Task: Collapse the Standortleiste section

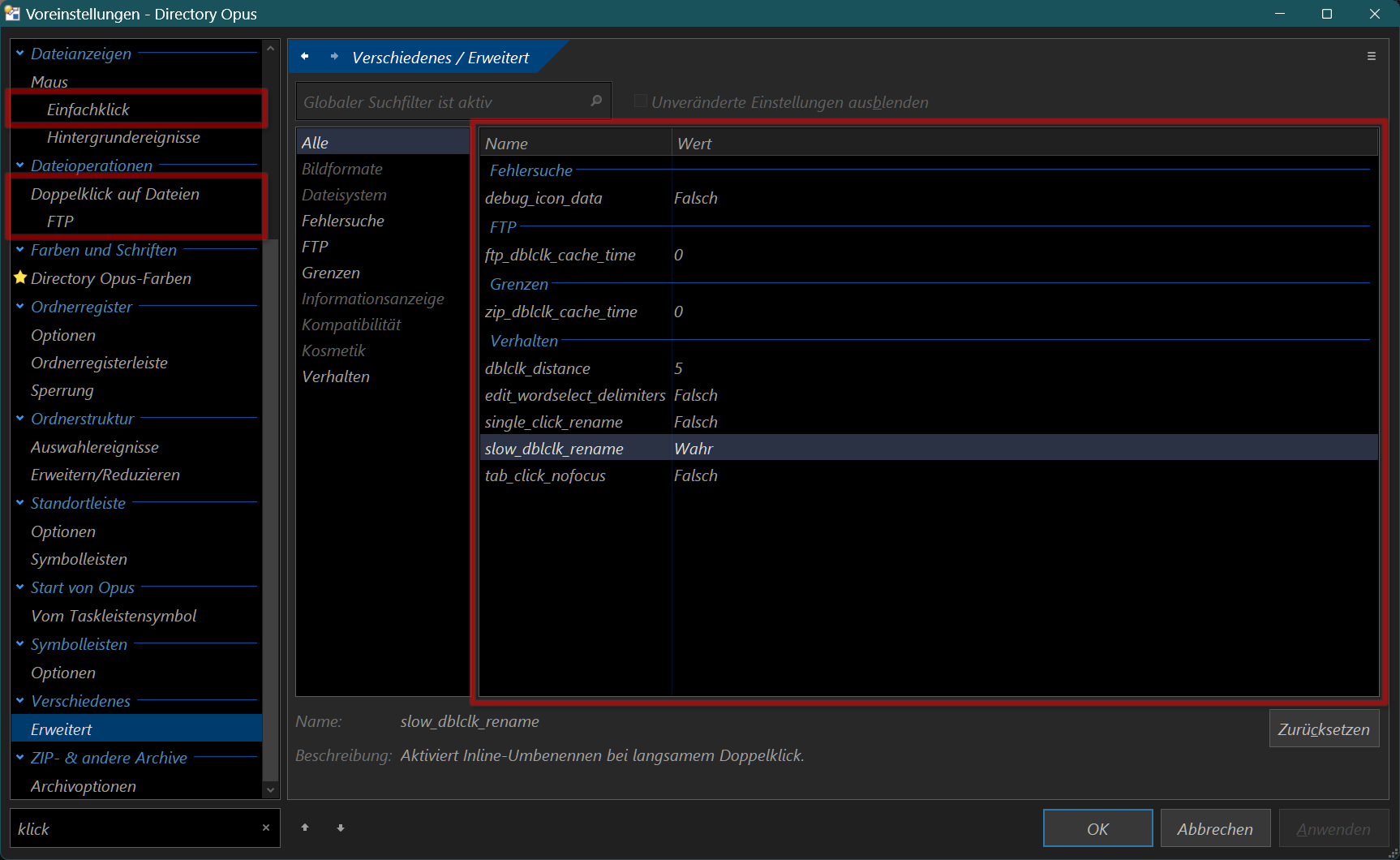Action: click(x=20, y=503)
